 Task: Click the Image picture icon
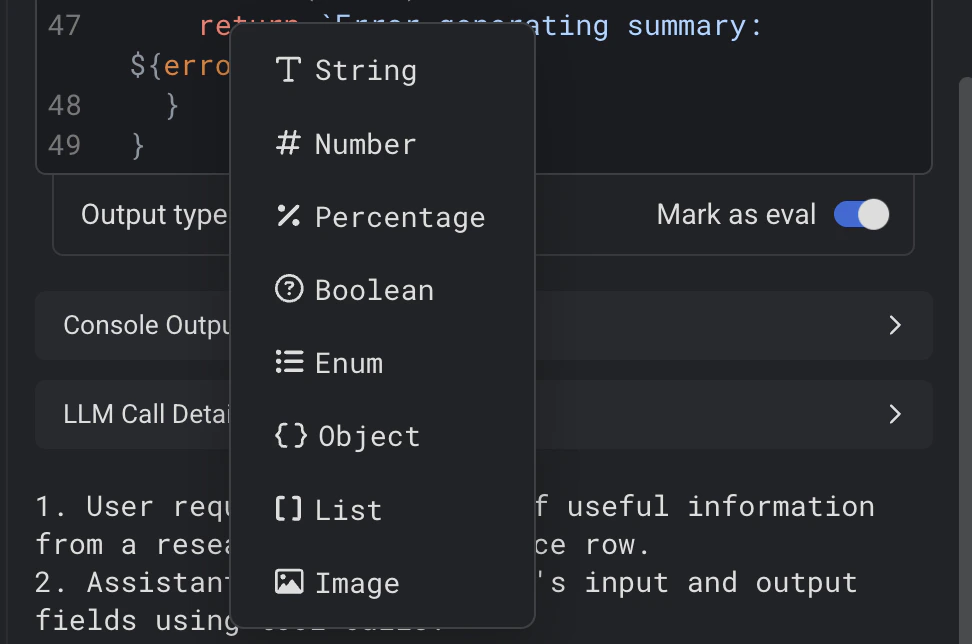[289, 582]
